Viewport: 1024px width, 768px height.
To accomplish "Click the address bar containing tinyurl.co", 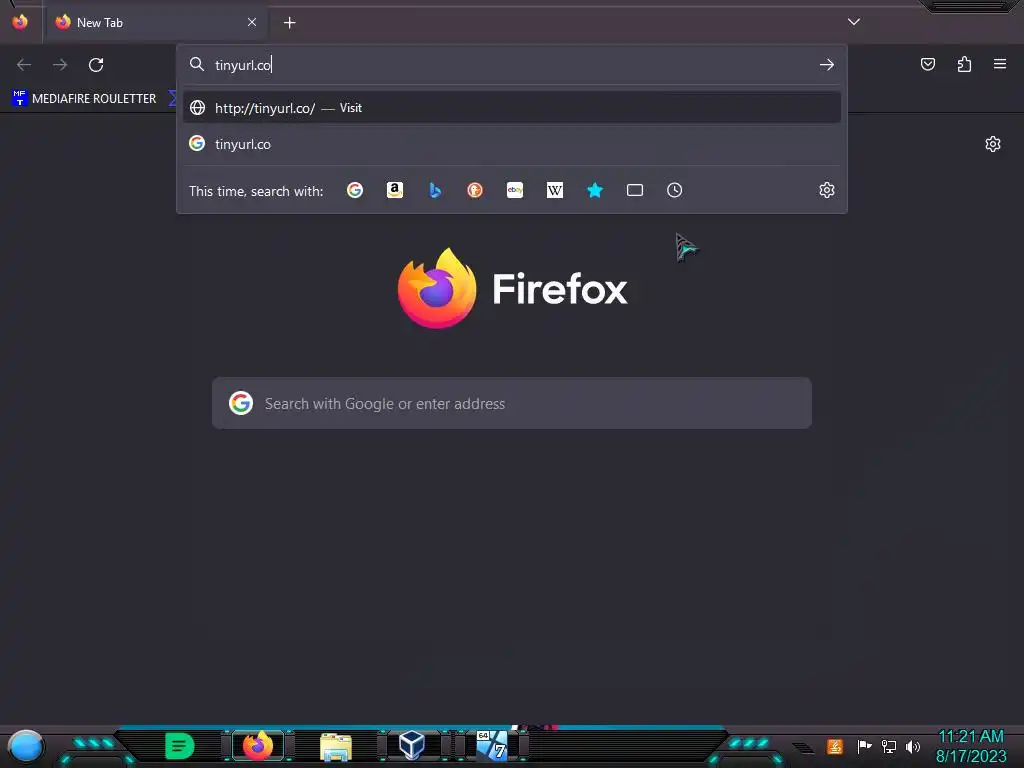I will [512, 65].
